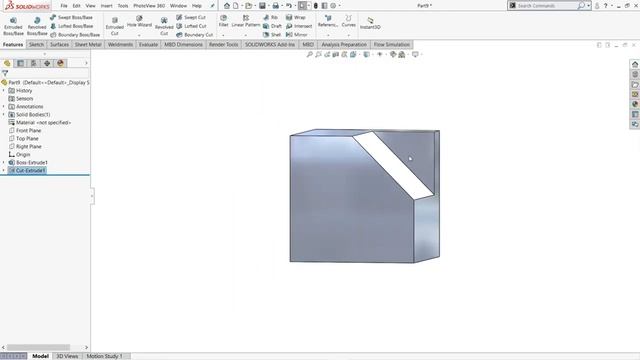Select the Fillet tool
The width and height of the screenshot is (640, 360).
click(x=223, y=22)
